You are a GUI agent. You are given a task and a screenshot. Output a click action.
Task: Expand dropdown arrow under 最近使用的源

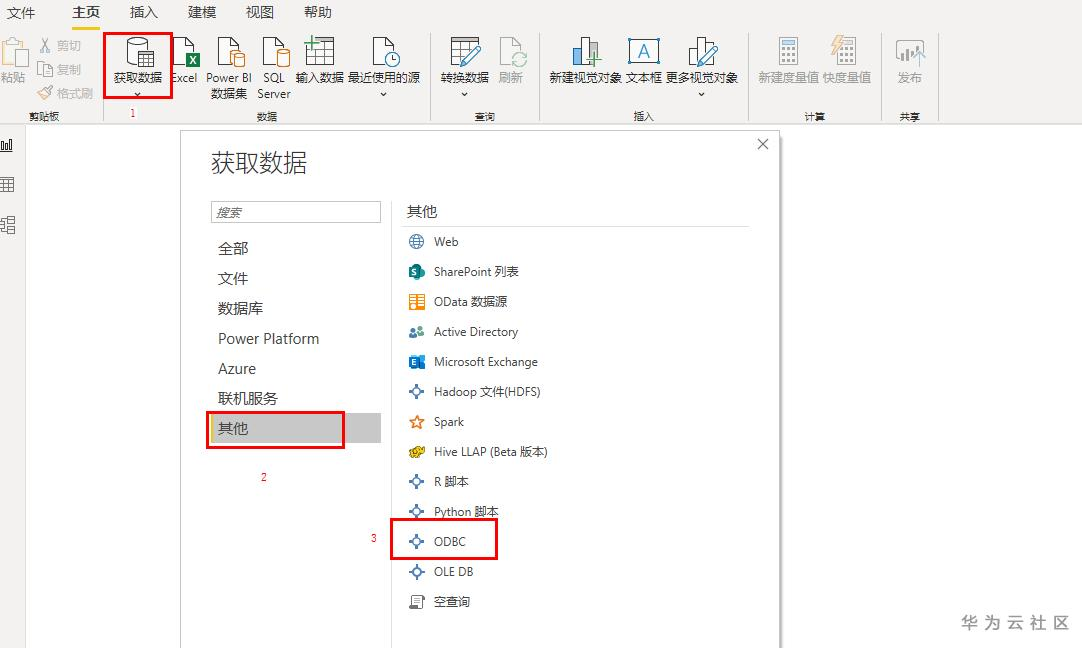tap(384, 95)
